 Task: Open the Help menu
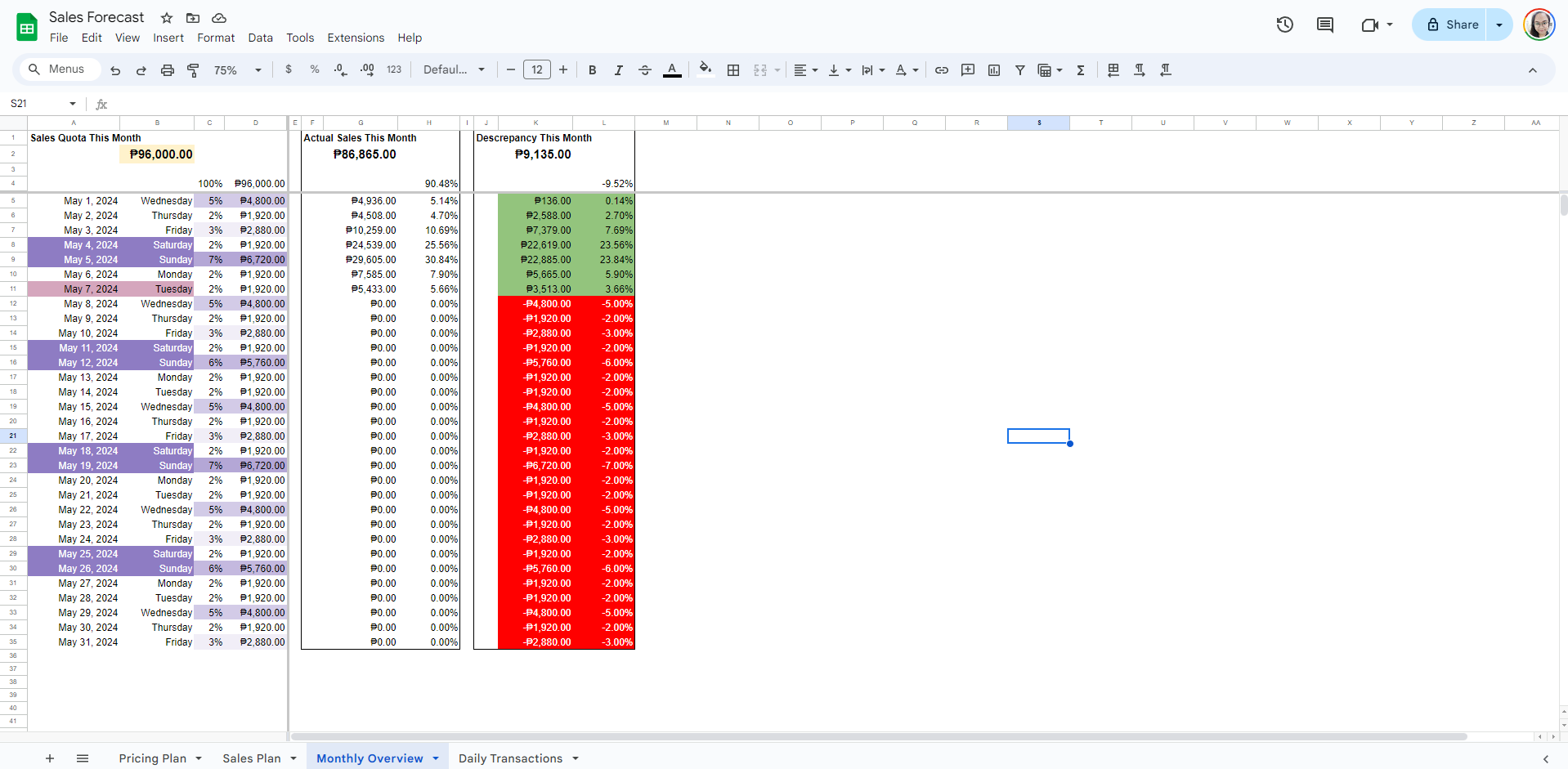[x=410, y=38]
